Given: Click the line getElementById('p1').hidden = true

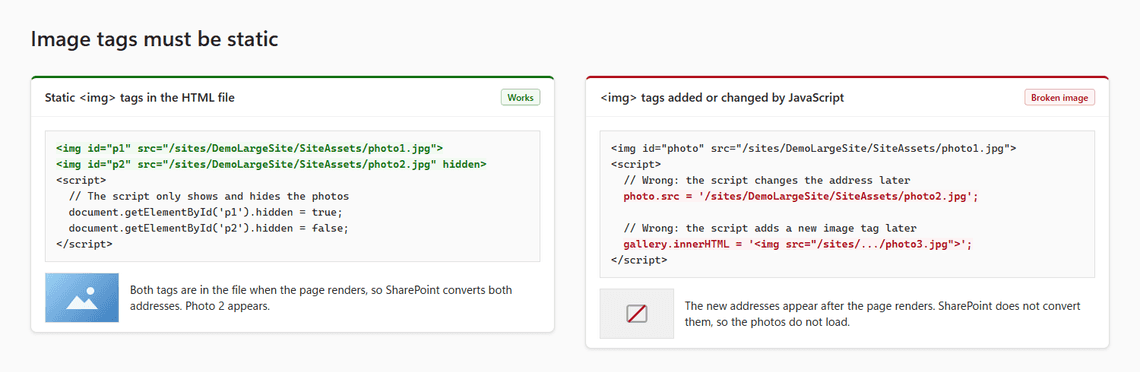Looking at the screenshot, I should pyautogui.click(x=205, y=212).
